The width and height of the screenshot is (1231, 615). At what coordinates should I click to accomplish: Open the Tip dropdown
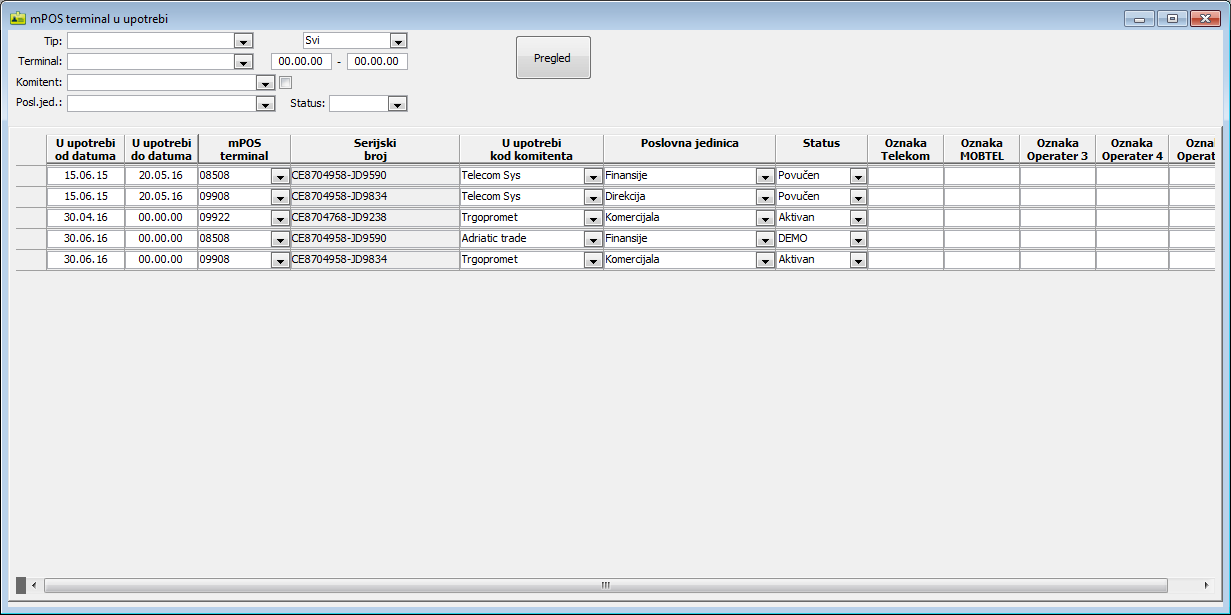click(242, 41)
